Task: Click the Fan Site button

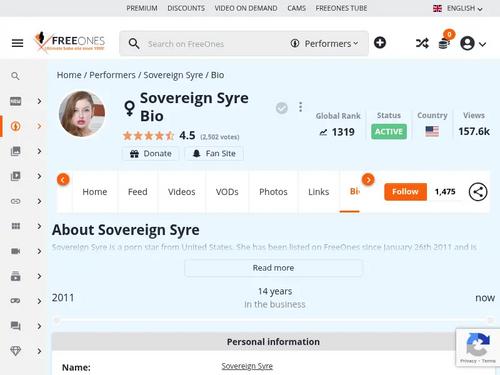Action: click(214, 154)
